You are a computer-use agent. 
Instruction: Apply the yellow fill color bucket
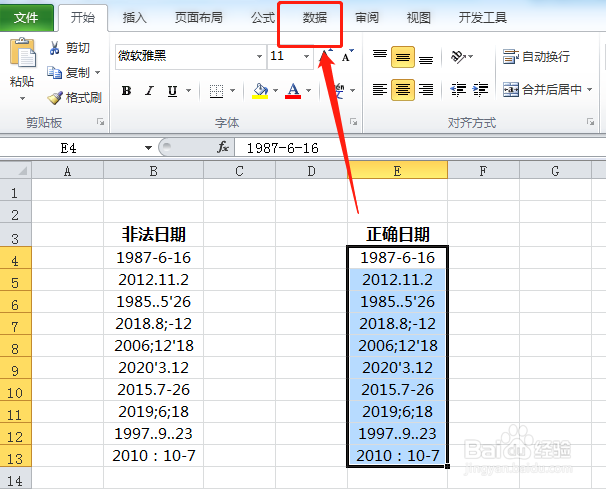[260, 91]
